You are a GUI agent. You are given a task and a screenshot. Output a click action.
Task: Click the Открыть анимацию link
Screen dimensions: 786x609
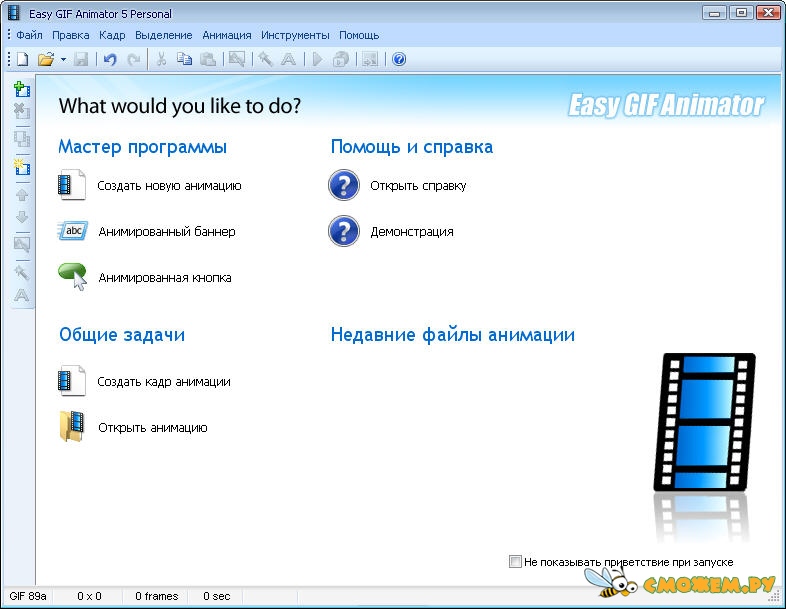(153, 428)
